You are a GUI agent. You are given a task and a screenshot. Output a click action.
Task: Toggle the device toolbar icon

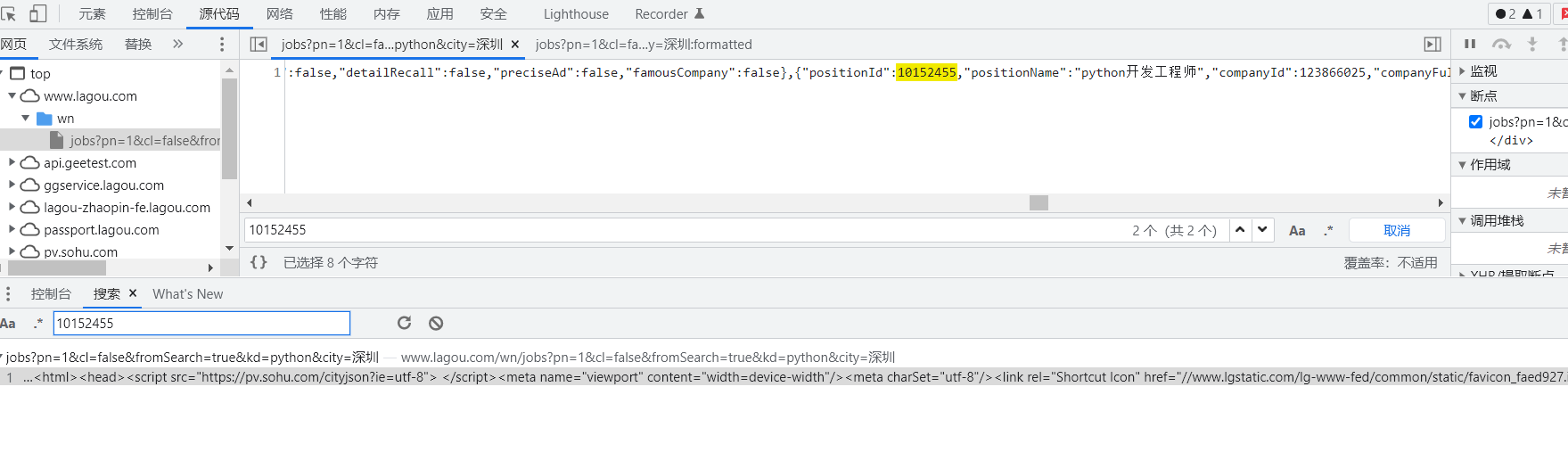37,13
